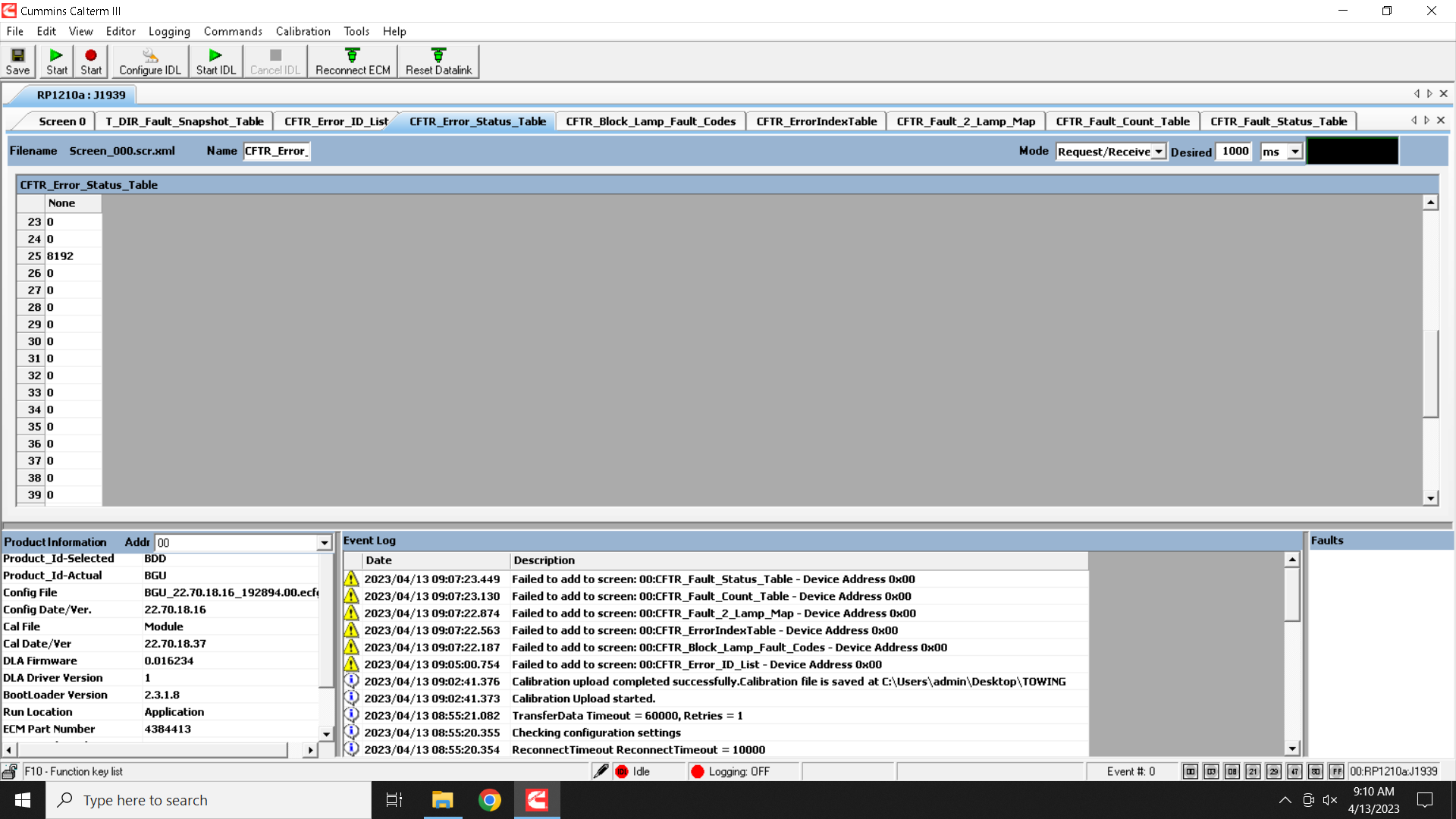Image resolution: width=1456 pixels, height=819 pixels.
Task: Click the table scrollbar down arrow
Action: point(1430,498)
